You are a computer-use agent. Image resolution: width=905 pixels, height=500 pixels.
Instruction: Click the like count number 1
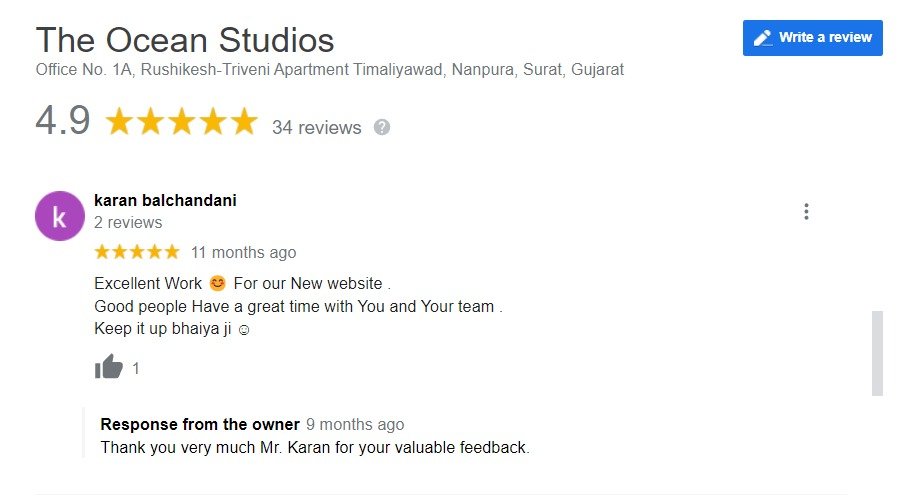(136, 368)
